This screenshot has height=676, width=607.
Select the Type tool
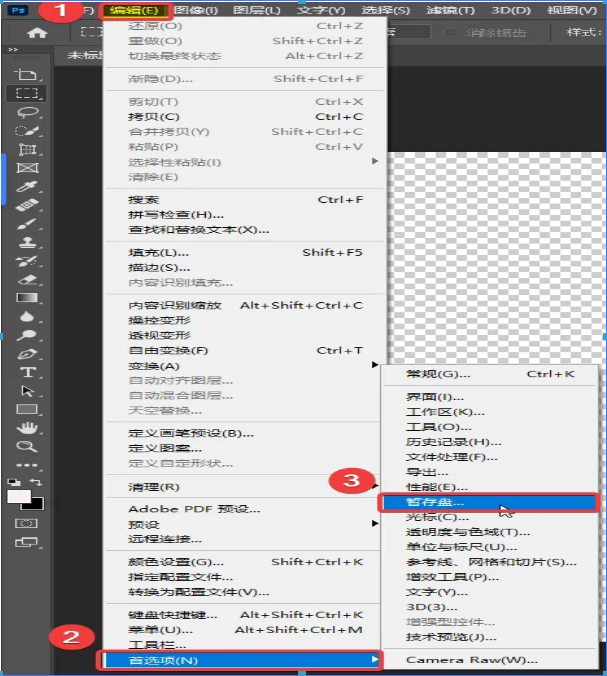click(x=27, y=372)
